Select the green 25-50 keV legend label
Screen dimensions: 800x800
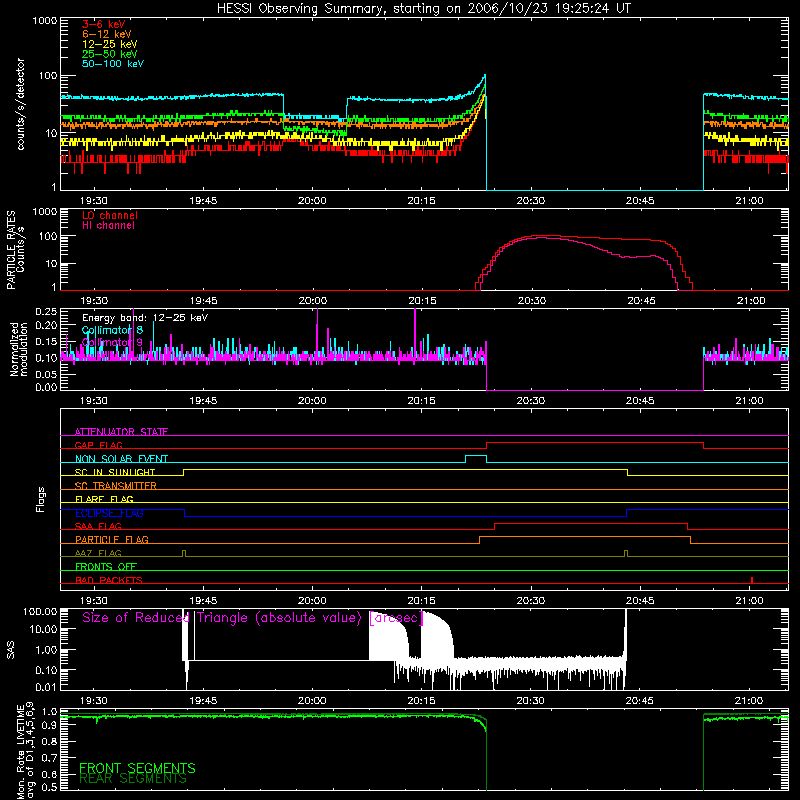click(109, 54)
